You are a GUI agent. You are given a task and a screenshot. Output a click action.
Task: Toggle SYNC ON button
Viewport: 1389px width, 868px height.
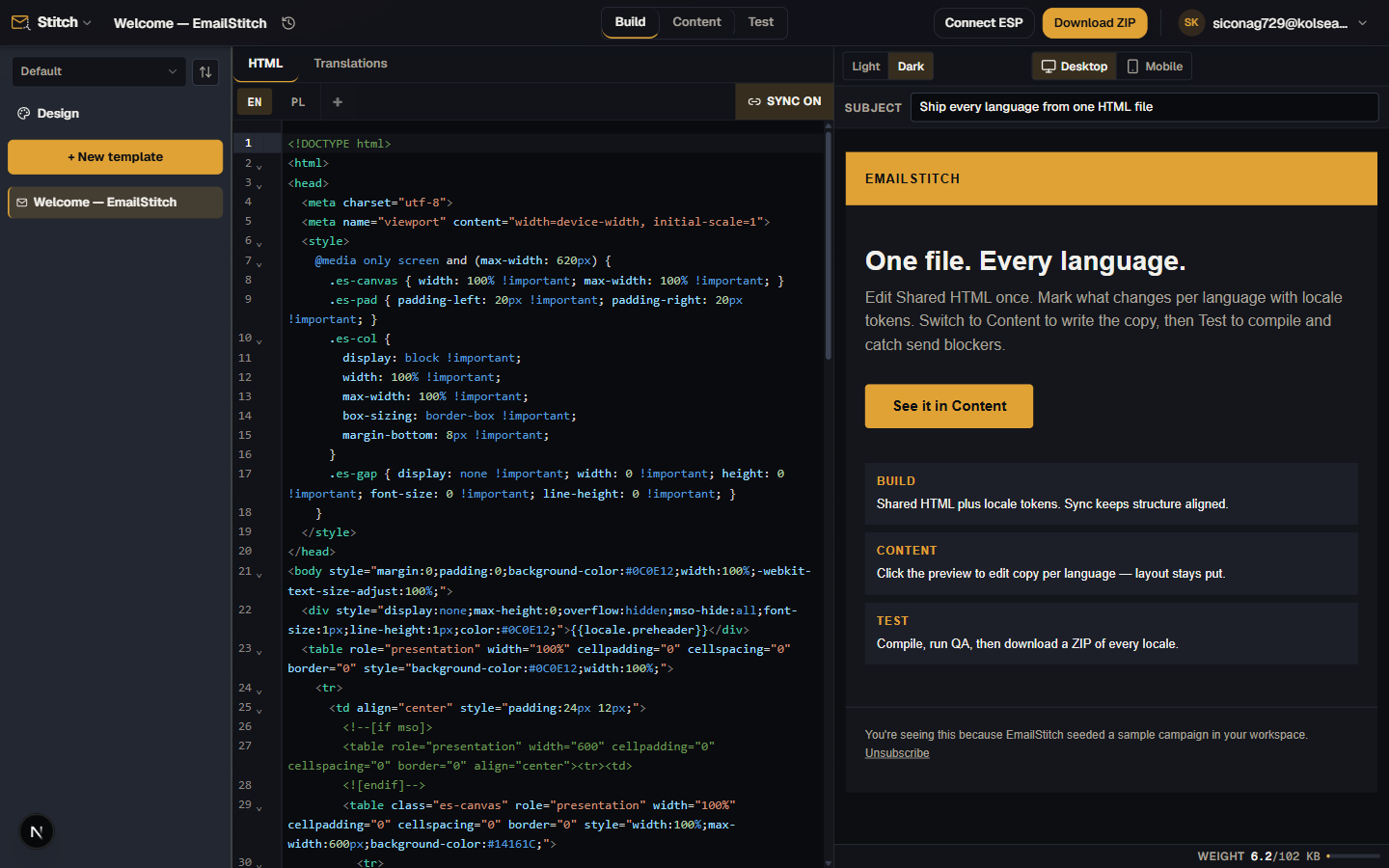(x=784, y=101)
